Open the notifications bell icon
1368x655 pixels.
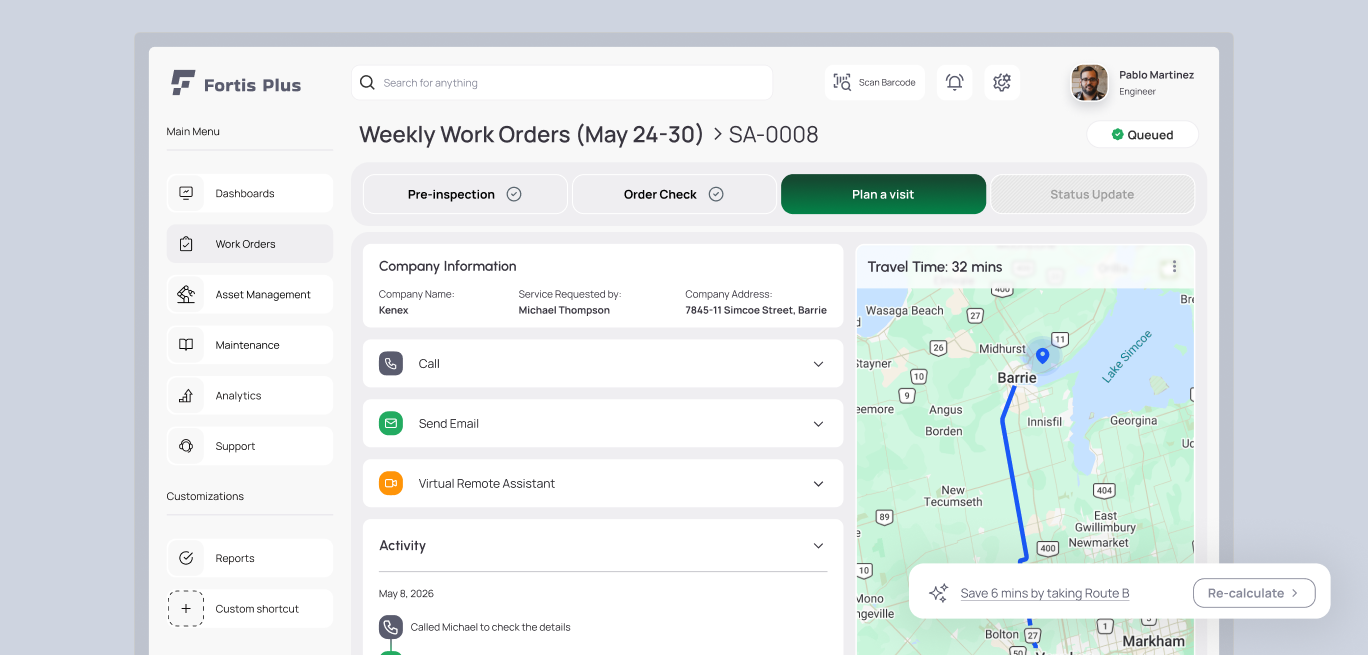(955, 83)
